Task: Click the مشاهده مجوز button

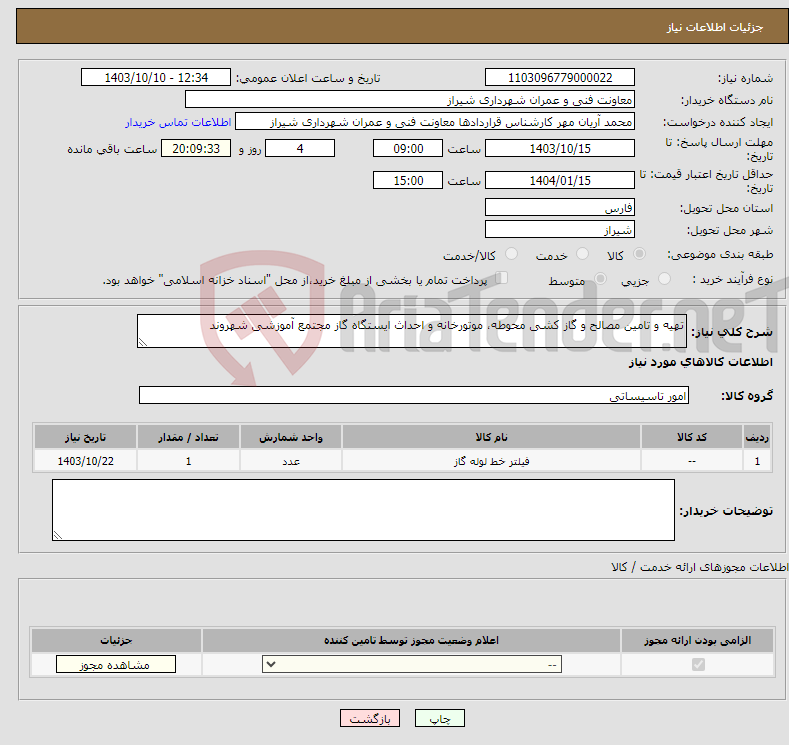Action: (116, 664)
